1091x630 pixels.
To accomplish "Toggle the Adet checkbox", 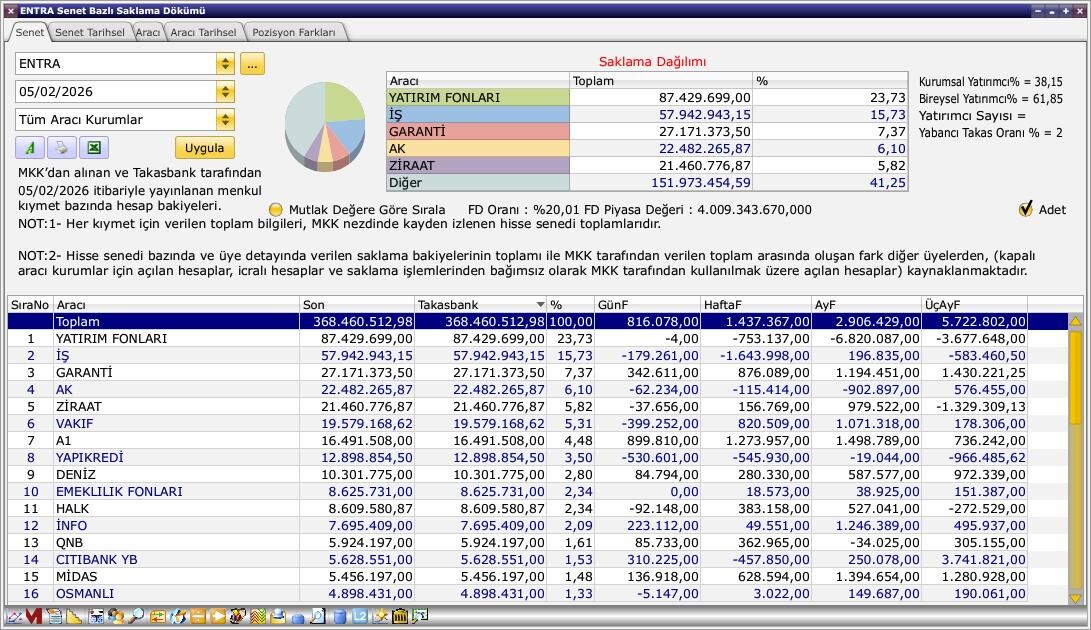I will point(1025,209).
